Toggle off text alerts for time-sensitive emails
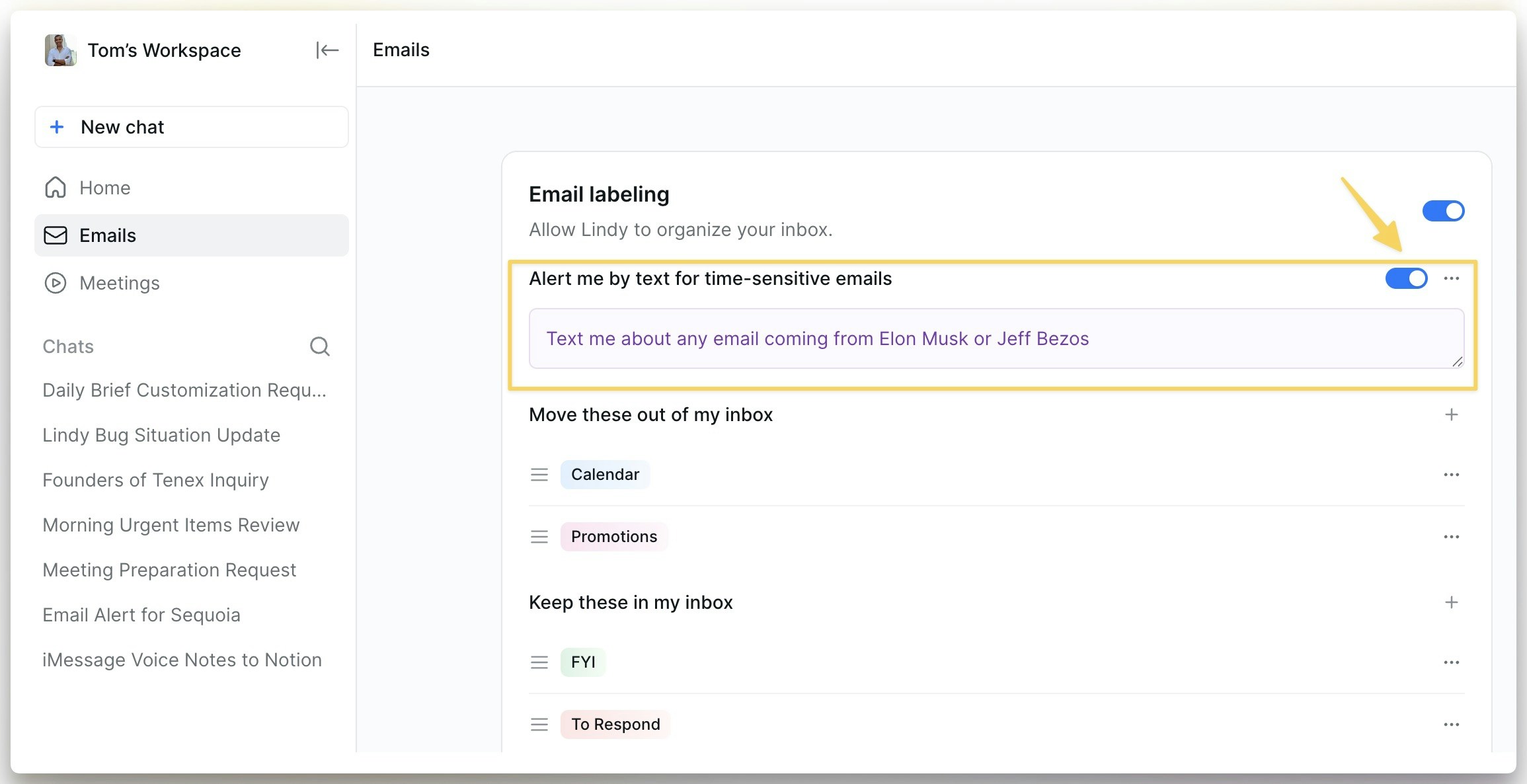The image size is (1527, 784). (1407, 278)
